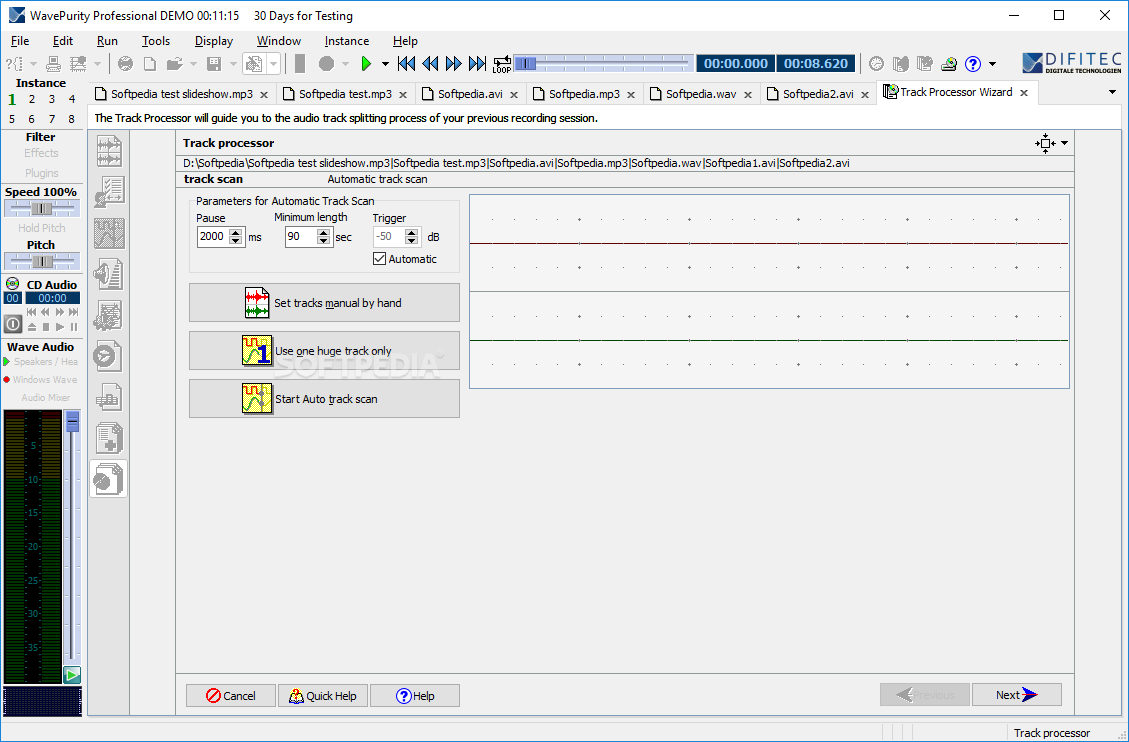Click the Quick Help button
1129x742 pixels.
(x=323, y=695)
